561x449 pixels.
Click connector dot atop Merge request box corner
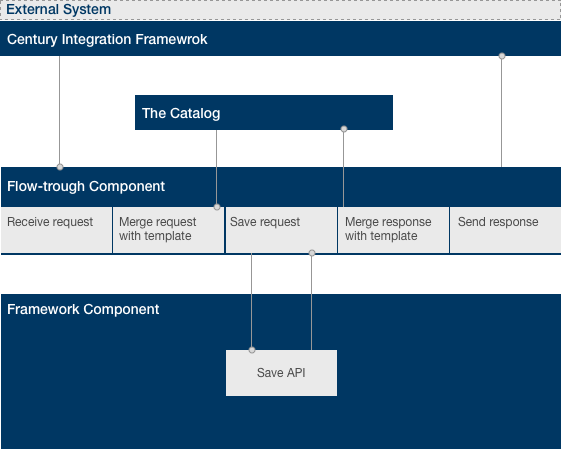click(217, 207)
